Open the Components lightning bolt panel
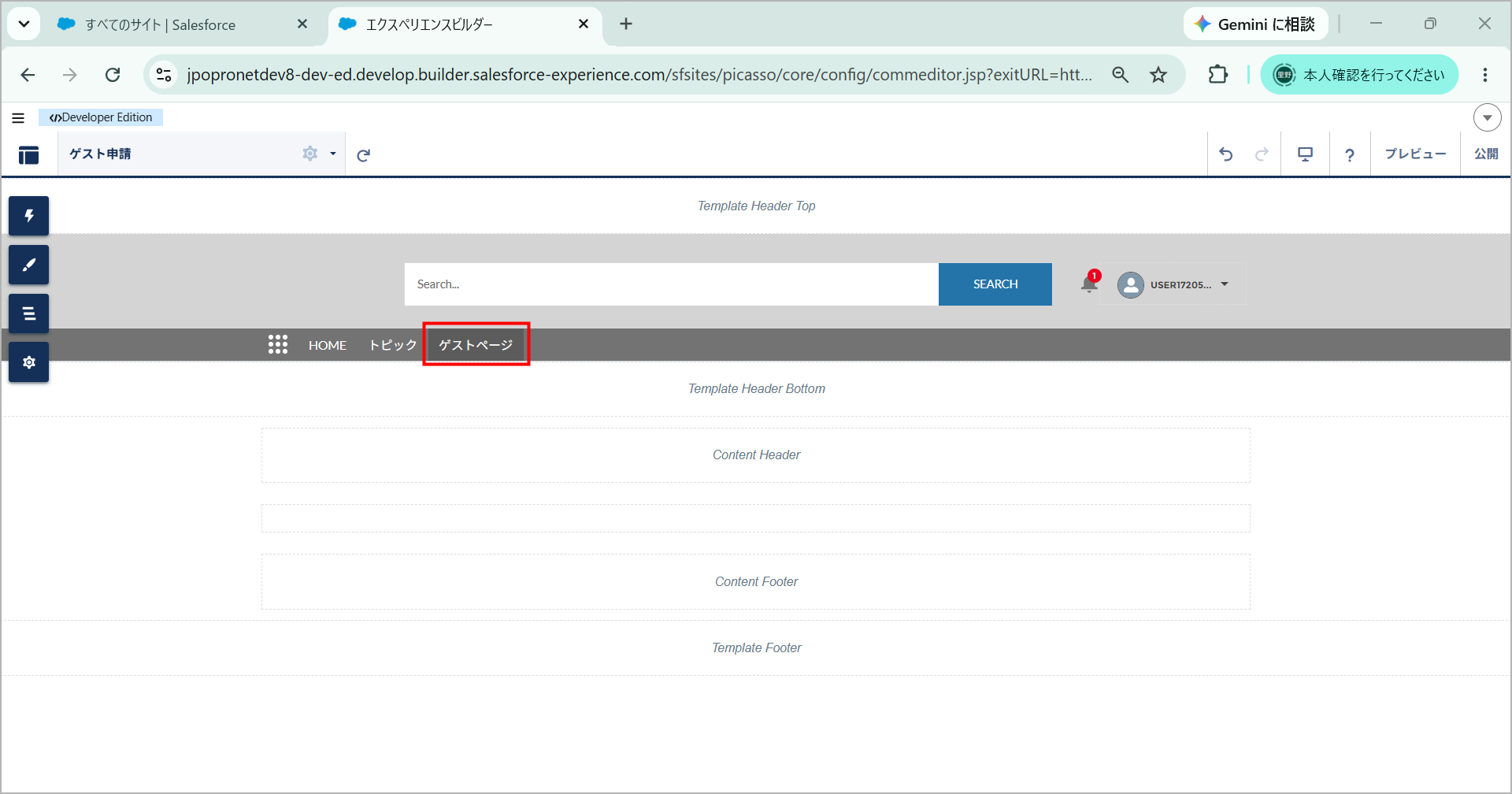The width and height of the screenshot is (1512, 794). point(28,216)
